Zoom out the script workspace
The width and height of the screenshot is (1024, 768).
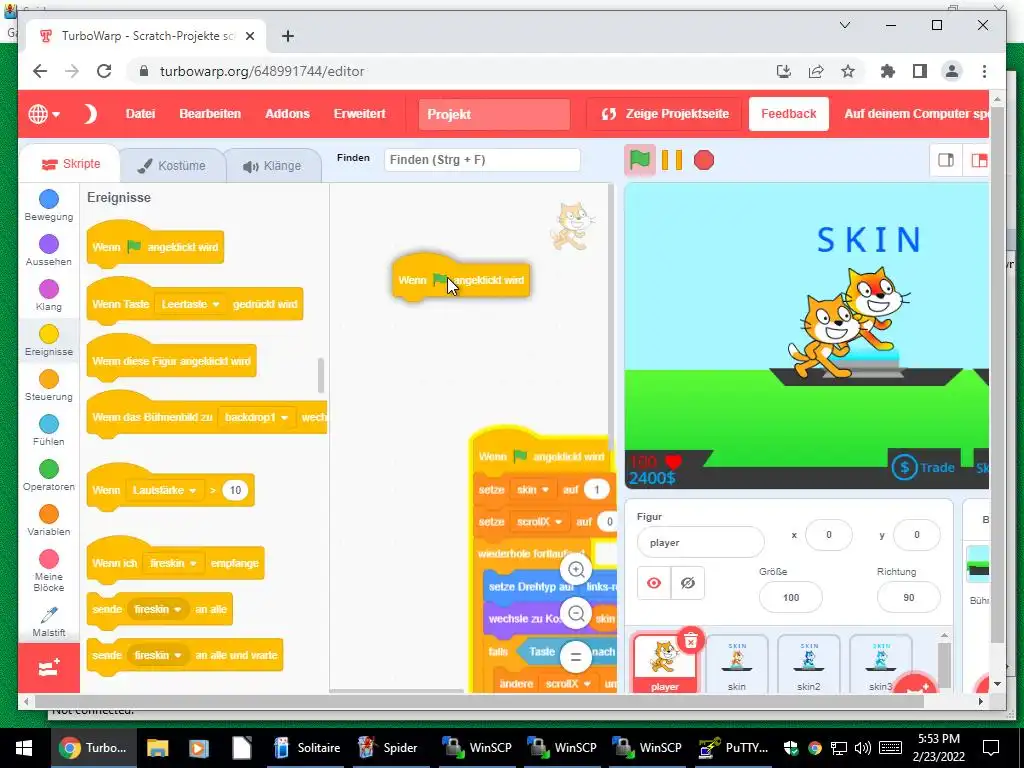click(x=576, y=613)
